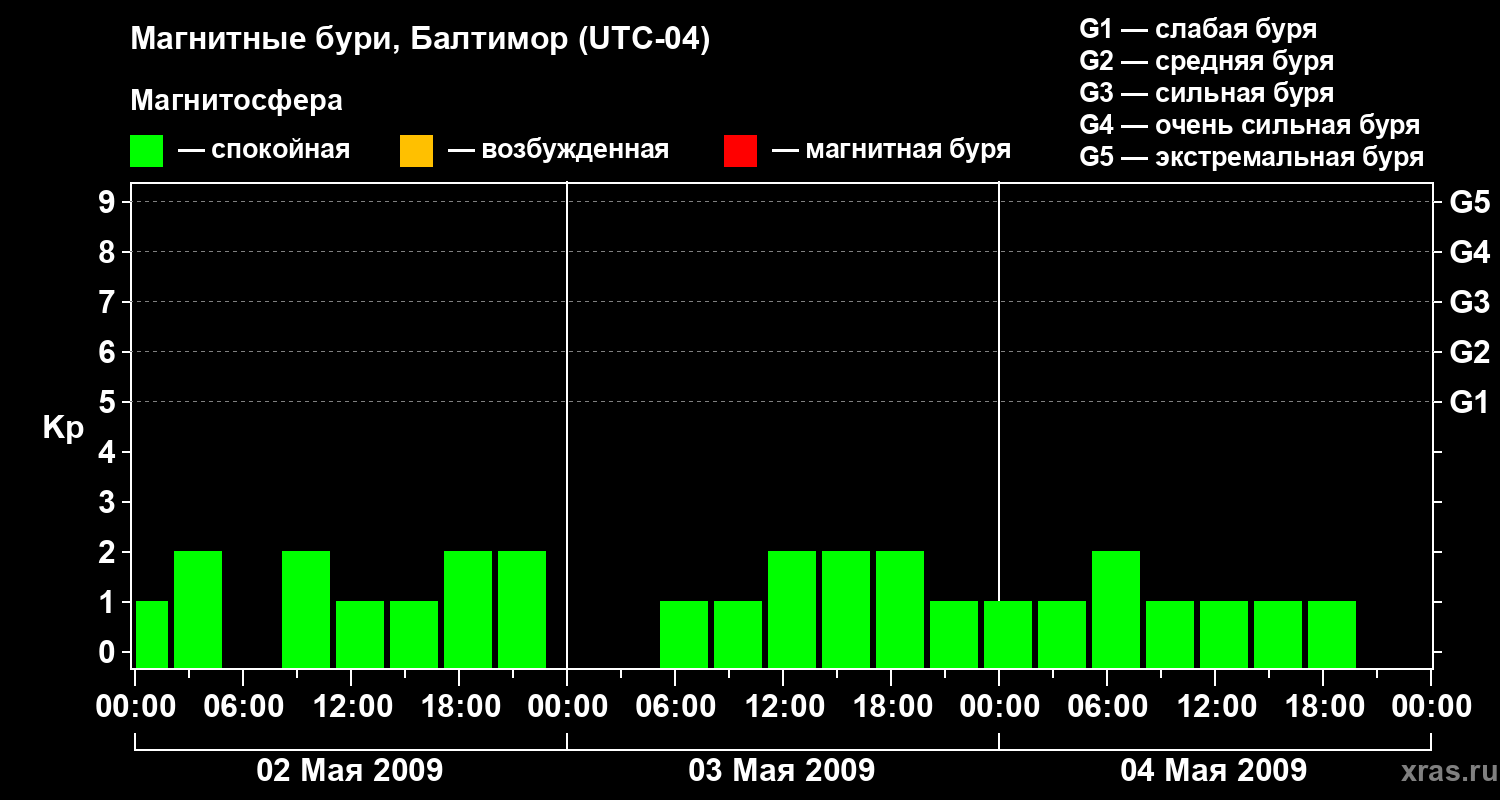Click the 'G5' label on right axis
Image resolution: width=1500 pixels, height=800 pixels.
click(1470, 202)
